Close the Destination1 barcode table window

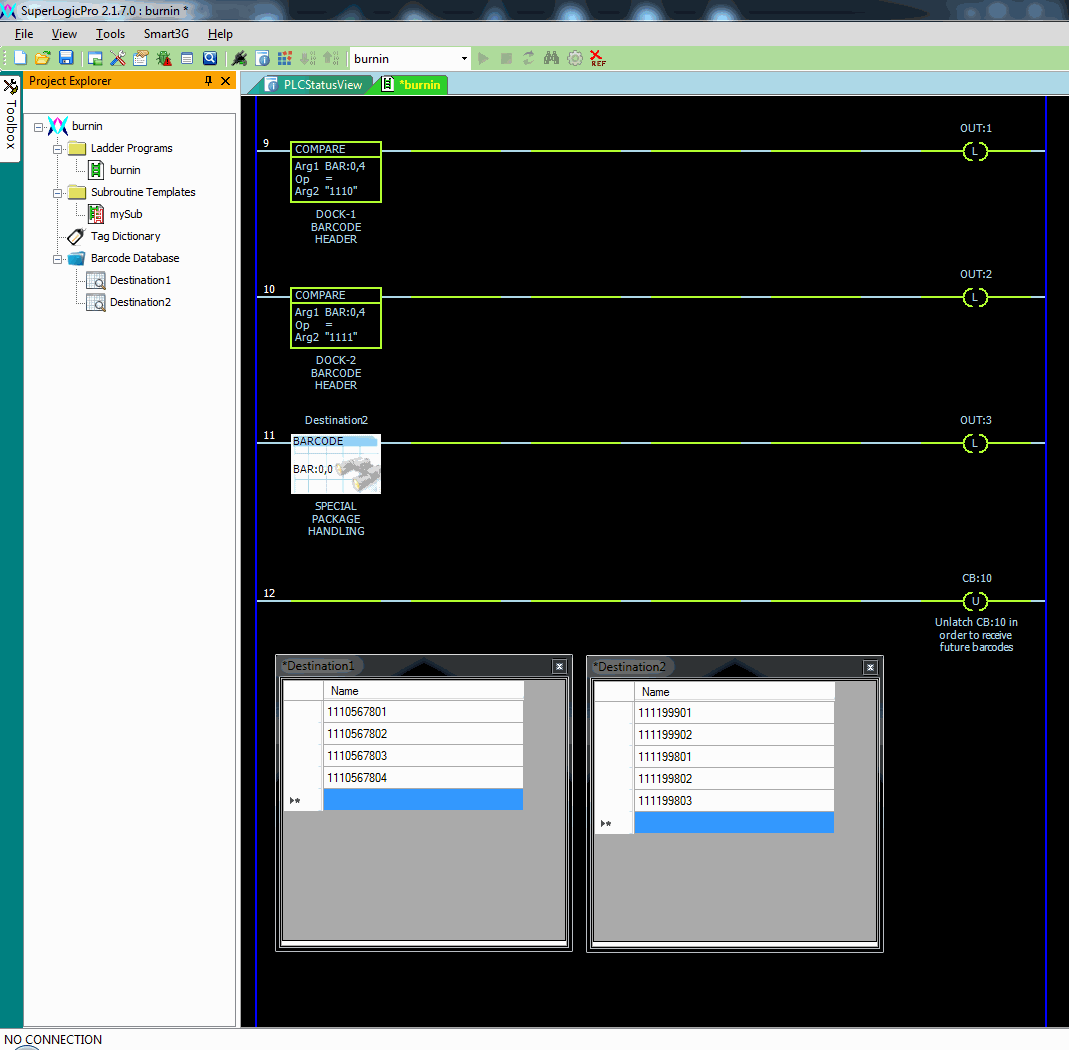(x=559, y=667)
